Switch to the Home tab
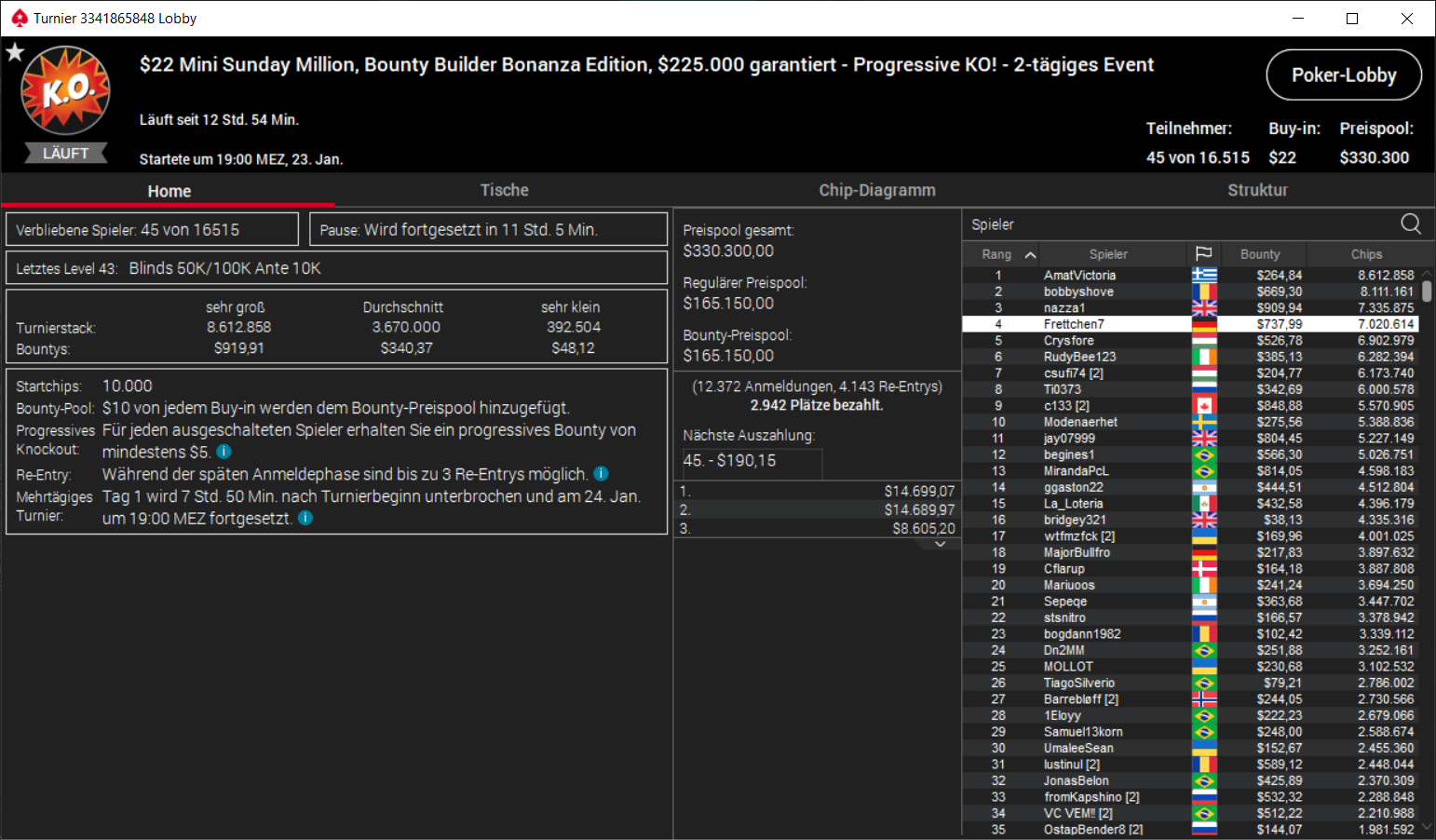The height and width of the screenshot is (840, 1436). pos(169,191)
